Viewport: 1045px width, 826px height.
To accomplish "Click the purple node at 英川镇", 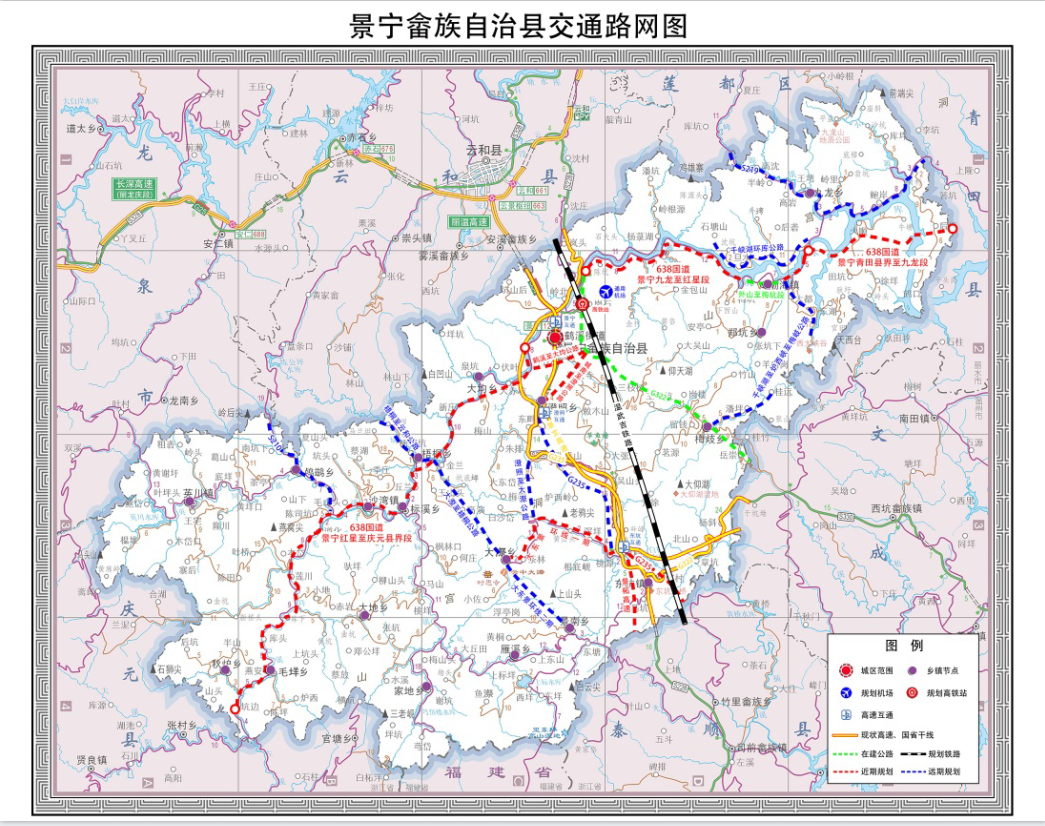I will pos(190,501).
